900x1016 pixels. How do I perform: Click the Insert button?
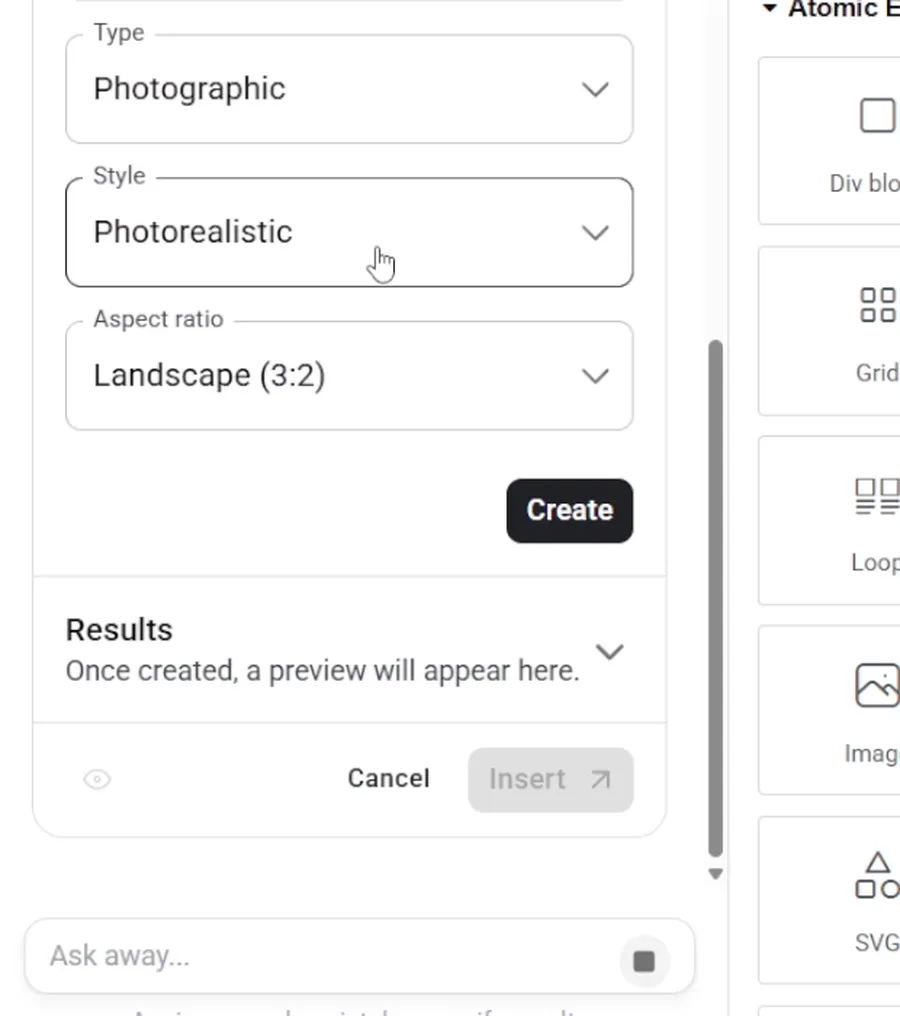coord(551,779)
